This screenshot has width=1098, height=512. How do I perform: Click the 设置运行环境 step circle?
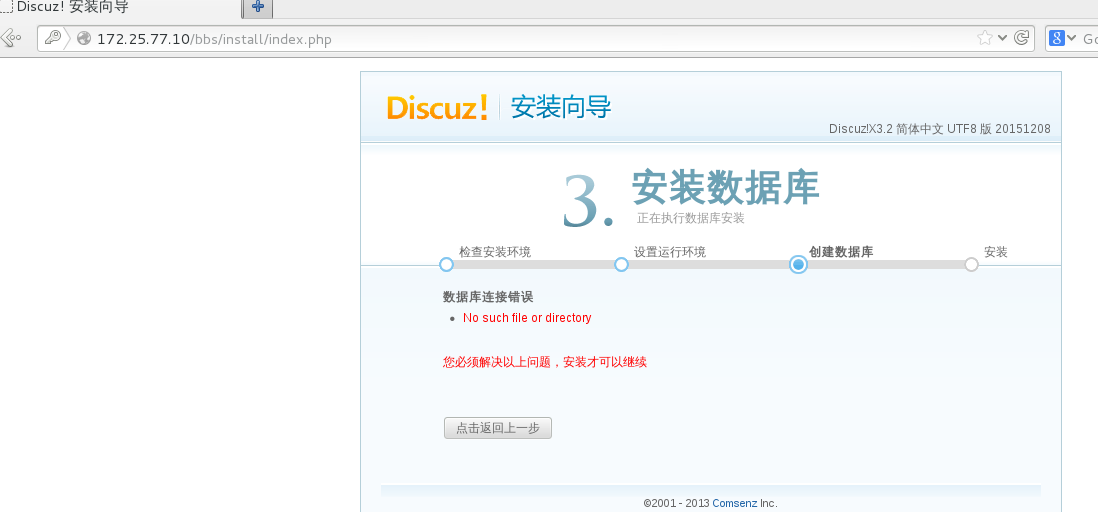click(621, 265)
